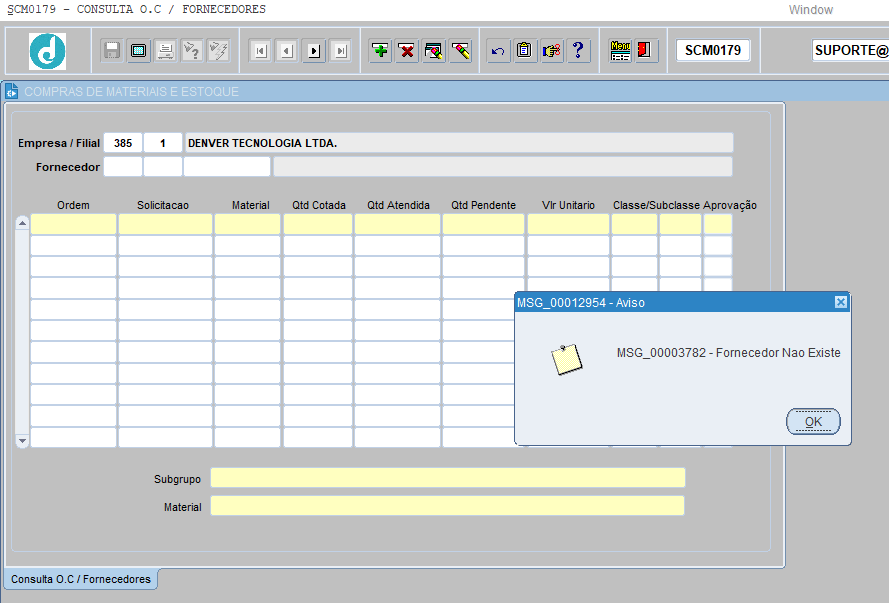Go to the previous record
Screen dimensions: 889x603
point(287,51)
